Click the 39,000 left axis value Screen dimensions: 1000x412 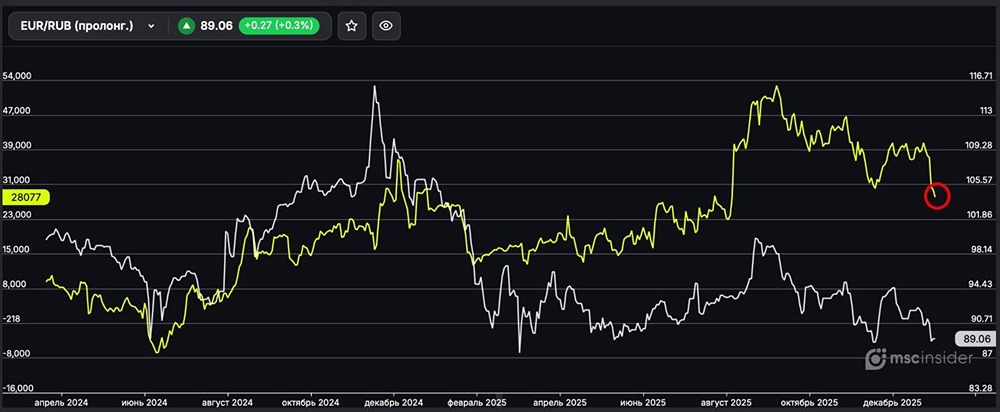(17, 145)
